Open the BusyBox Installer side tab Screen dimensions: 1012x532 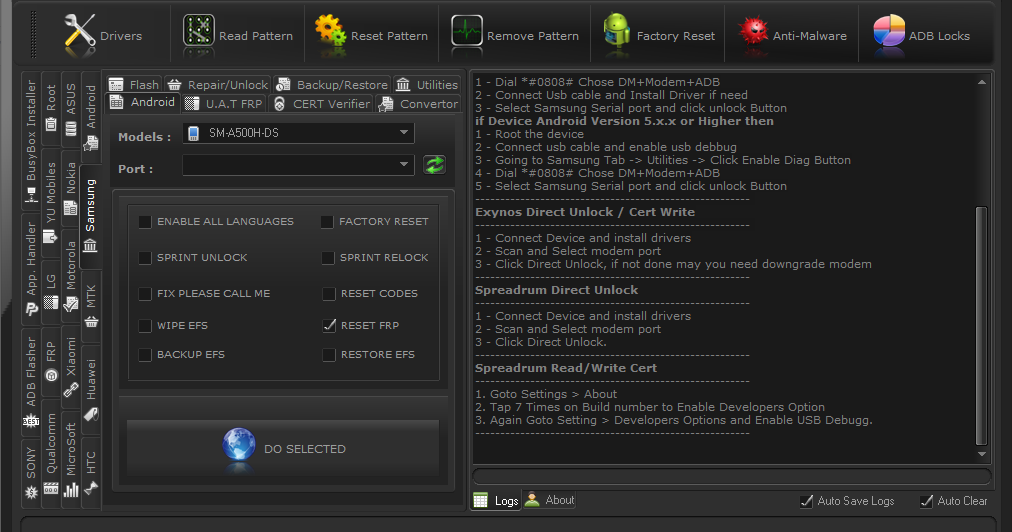30,141
